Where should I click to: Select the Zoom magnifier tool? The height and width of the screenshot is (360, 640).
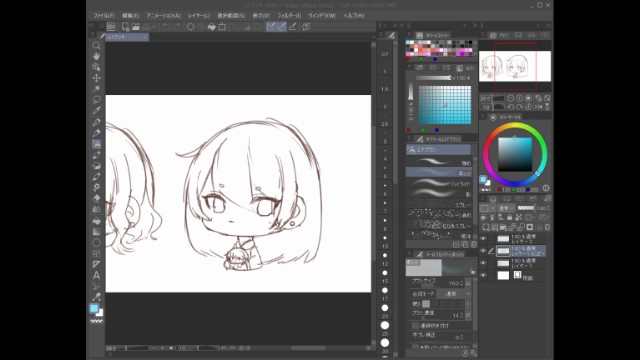point(96,45)
